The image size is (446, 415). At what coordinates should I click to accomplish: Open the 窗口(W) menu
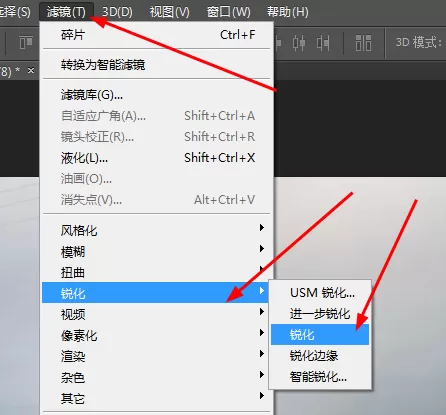coord(228,12)
